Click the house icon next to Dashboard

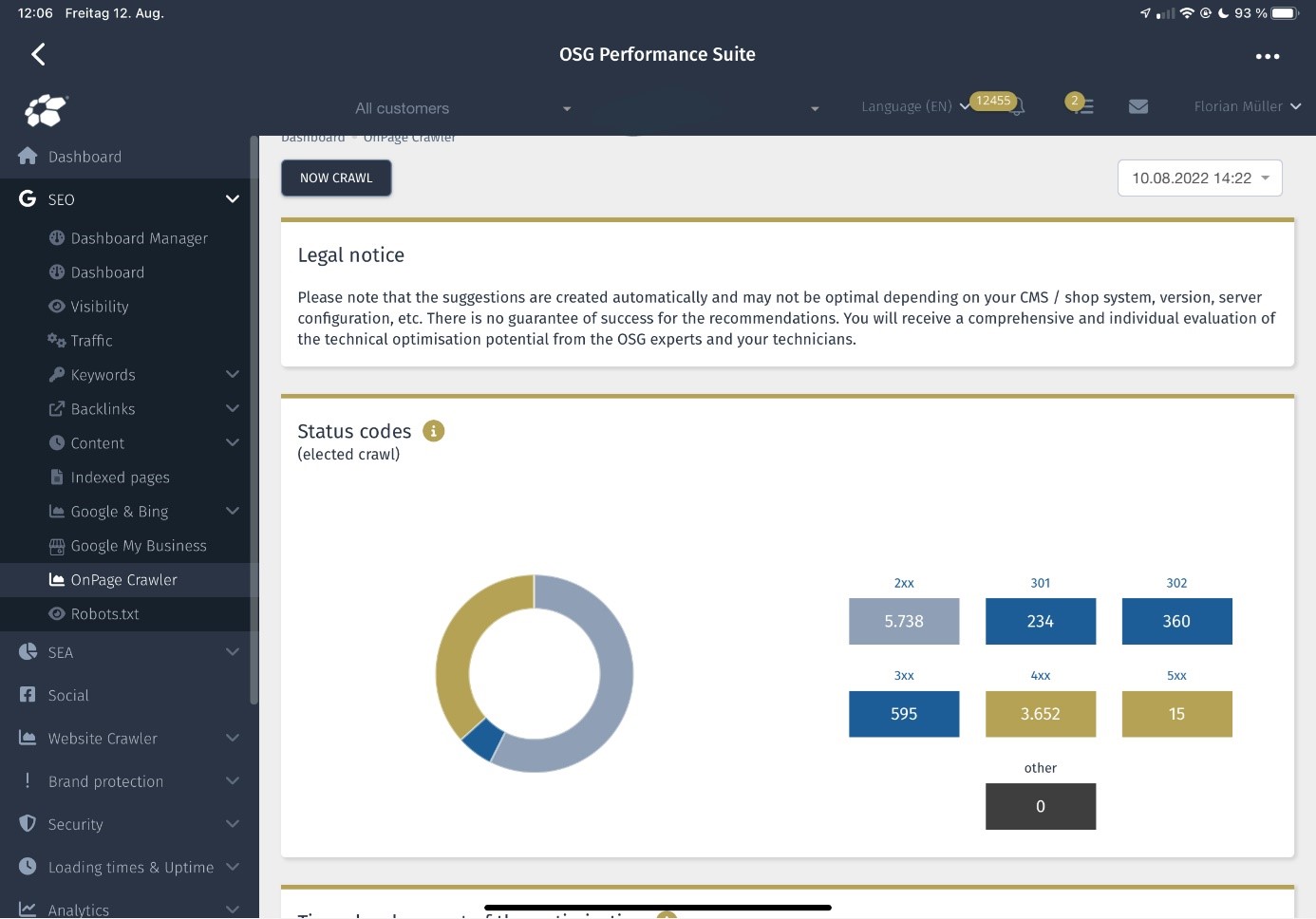(28, 156)
